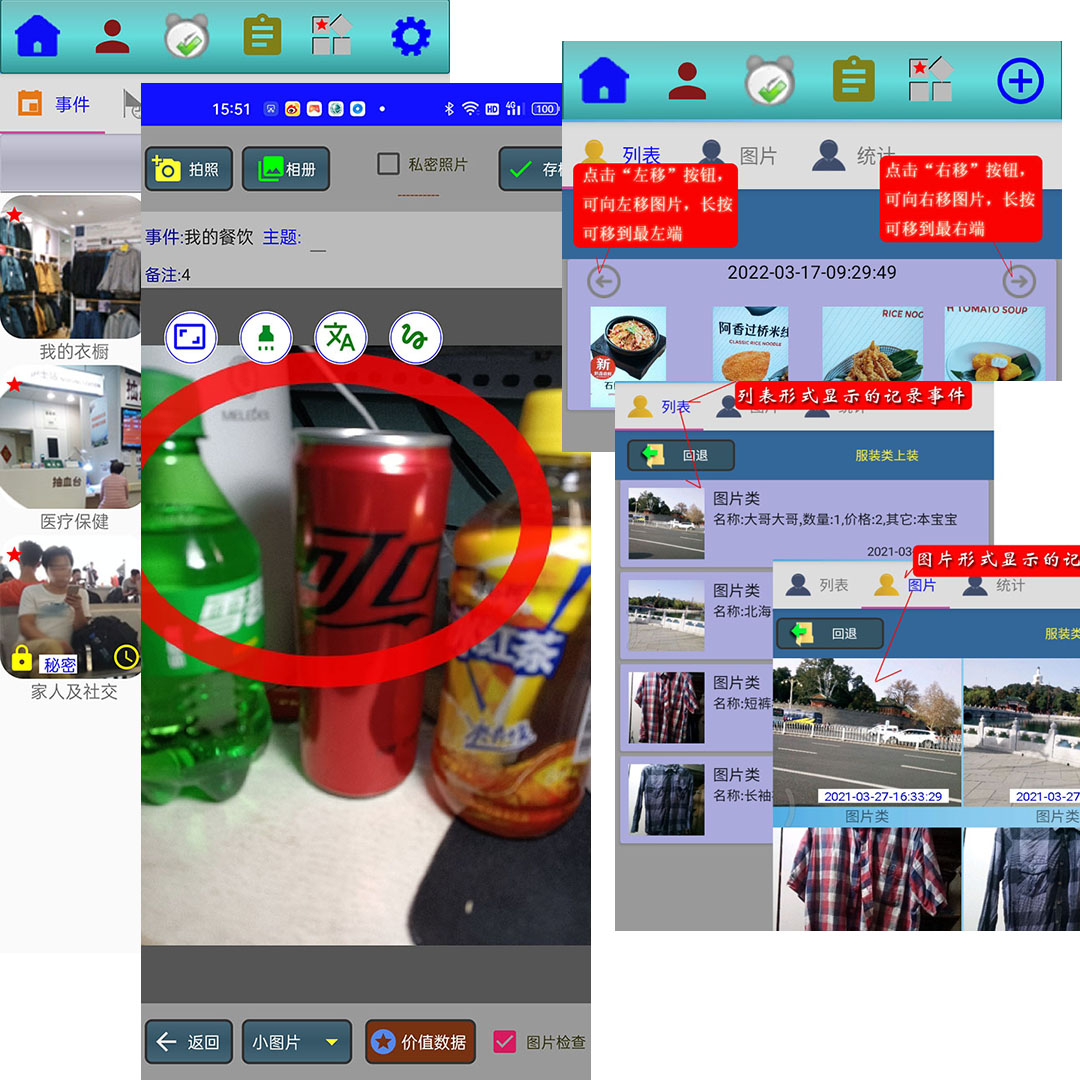Click the right arrow move-image icon
1080x1080 pixels.
point(1018,282)
